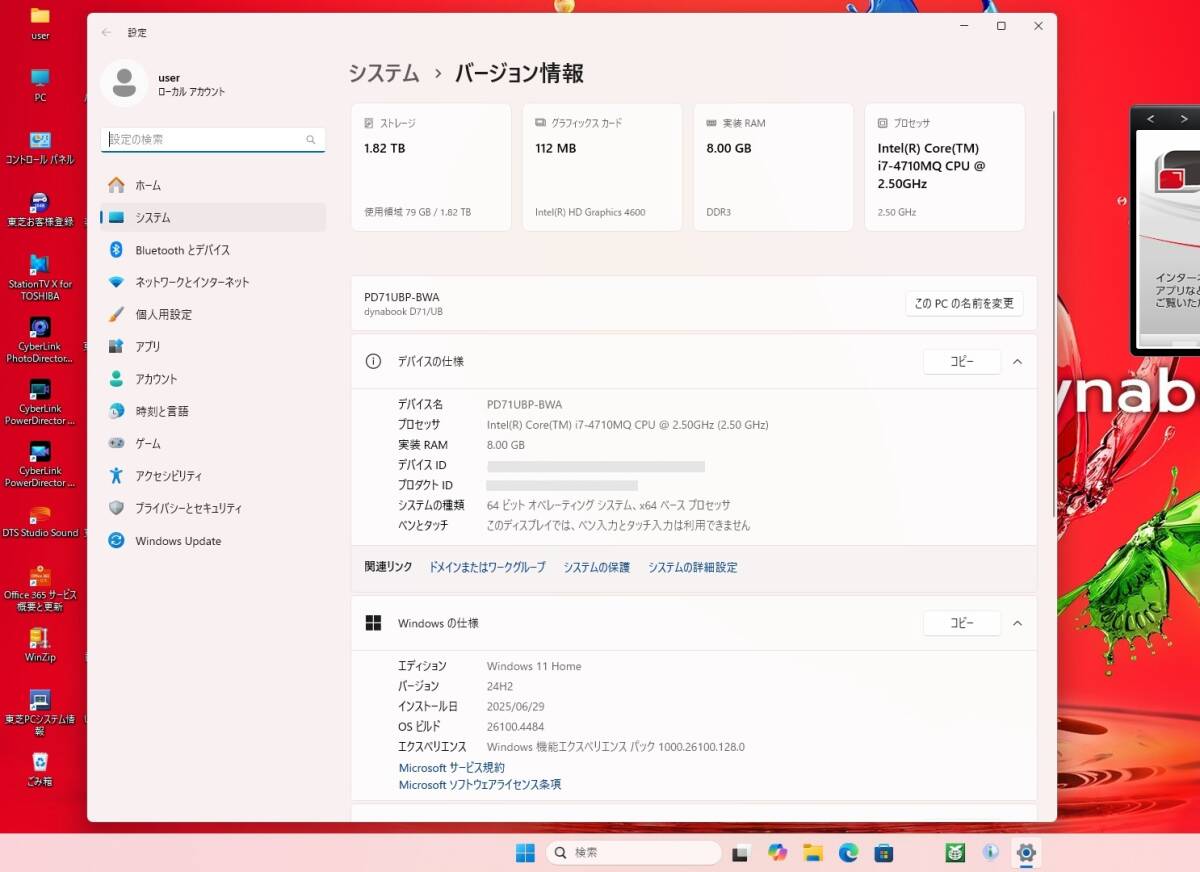Image resolution: width=1200 pixels, height=872 pixels.
Task: Open ドメインまたはワークグループ link
Action: [487, 567]
